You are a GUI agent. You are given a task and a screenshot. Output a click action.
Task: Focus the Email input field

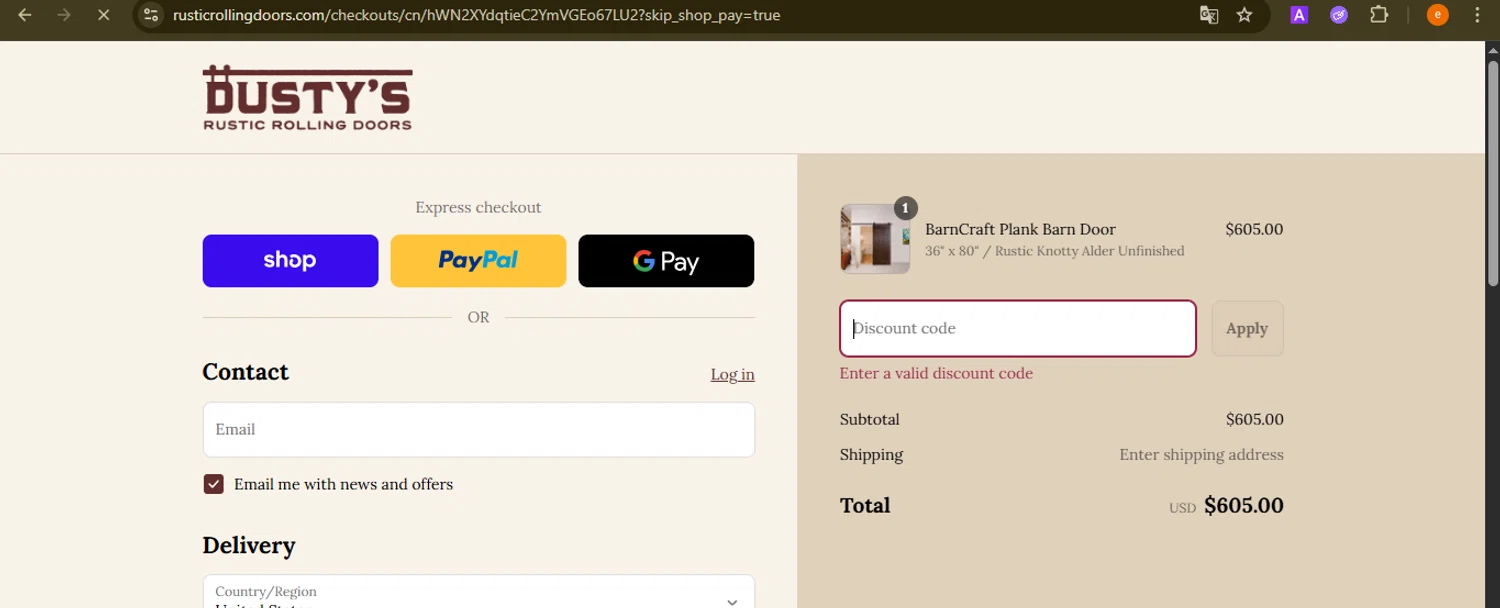(478, 430)
